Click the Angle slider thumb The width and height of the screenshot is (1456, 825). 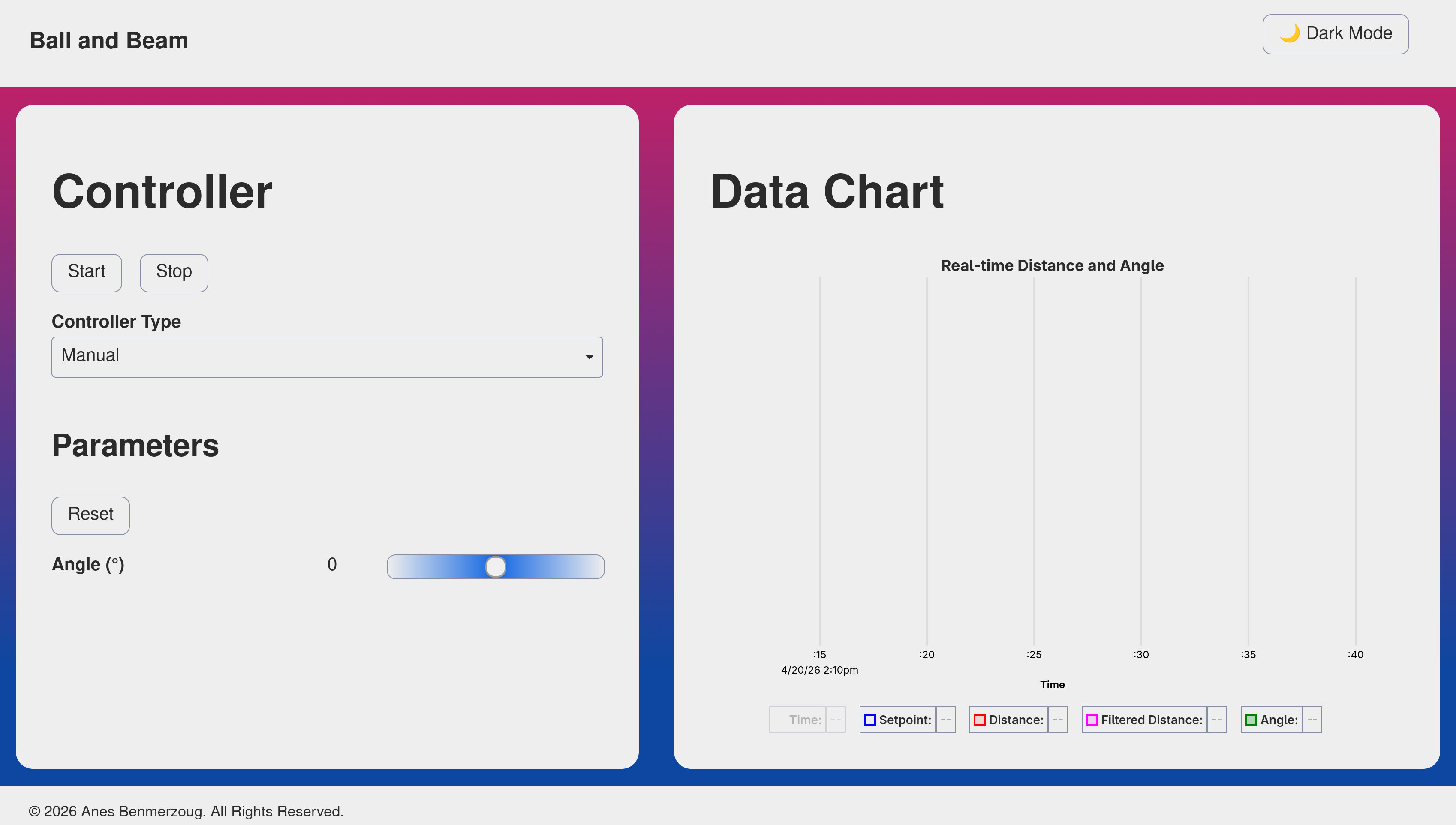click(x=496, y=566)
